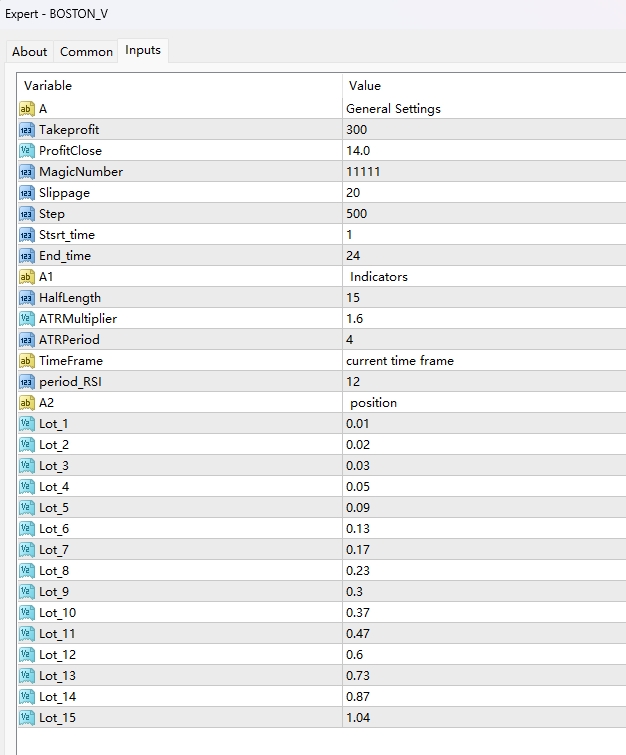Switch to the Common tab

(x=86, y=52)
